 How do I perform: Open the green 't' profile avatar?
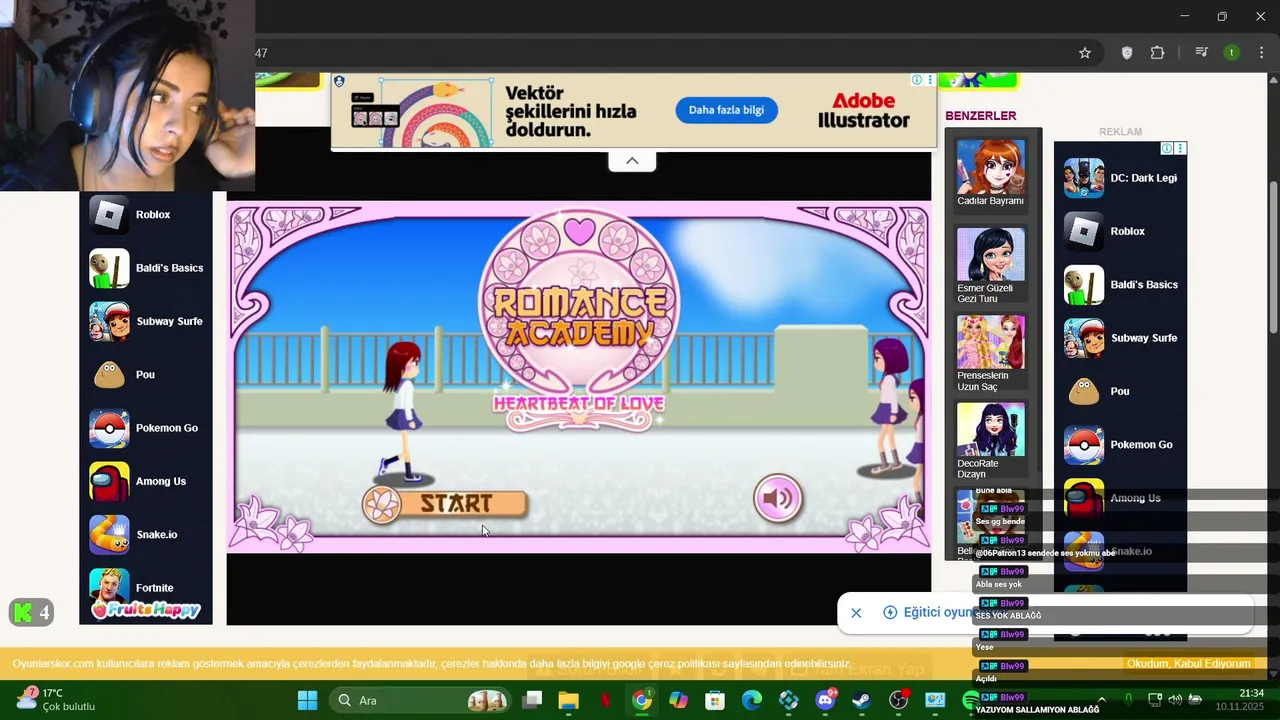tap(1232, 53)
